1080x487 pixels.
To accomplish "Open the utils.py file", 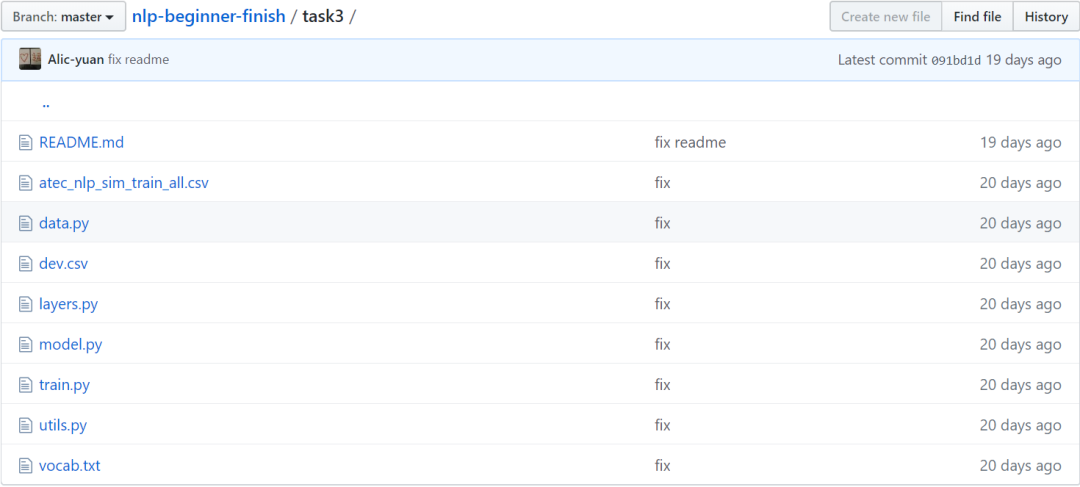I will [63, 425].
